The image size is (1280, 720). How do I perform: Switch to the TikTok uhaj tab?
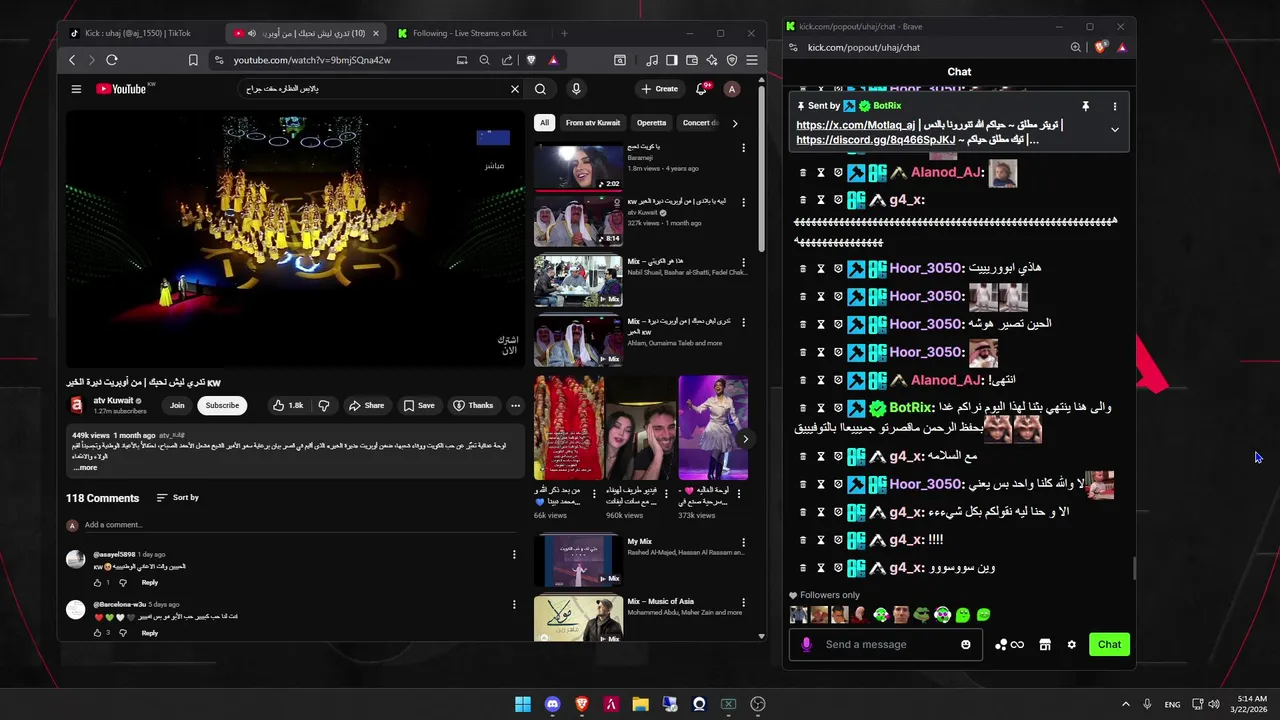137,33
